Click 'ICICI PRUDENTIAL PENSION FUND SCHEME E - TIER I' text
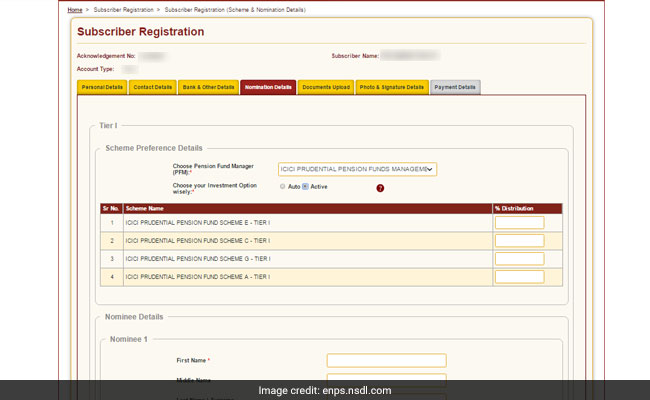Screen dimensions: 650x400 (x=198, y=223)
